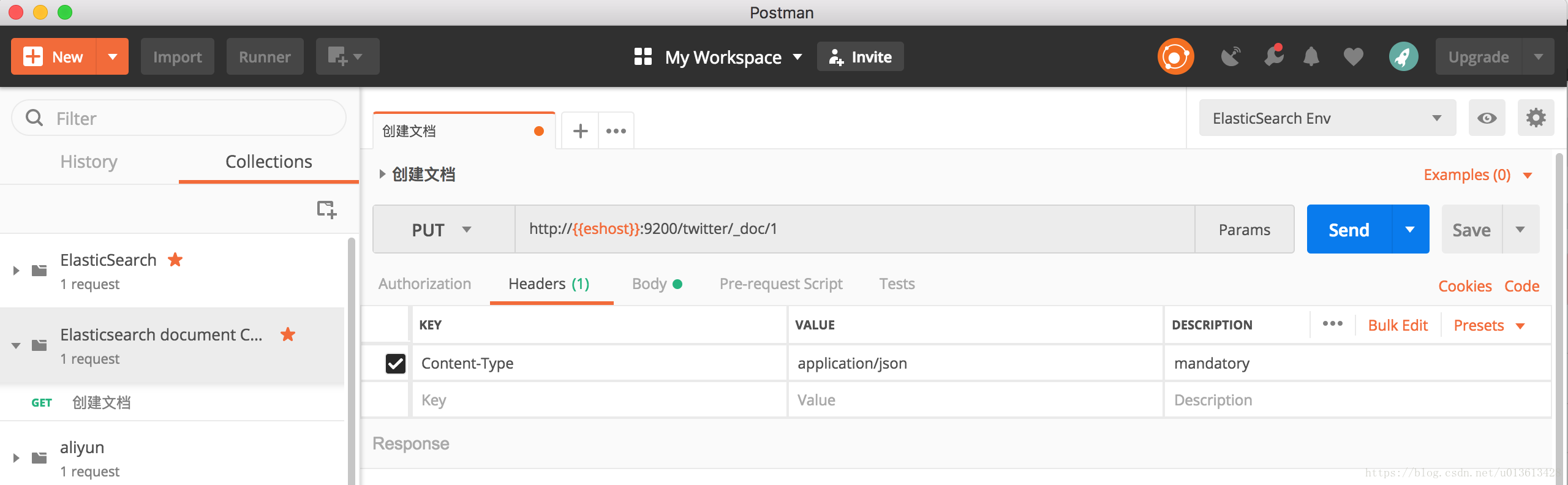The image size is (1568, 485).
Task: Open the PUT method dropdown
Action: coord(443,230)
